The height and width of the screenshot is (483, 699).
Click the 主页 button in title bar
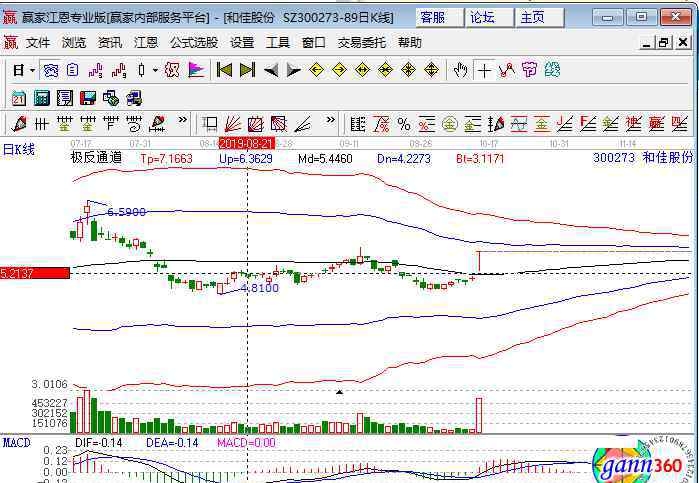pos(539,17)
